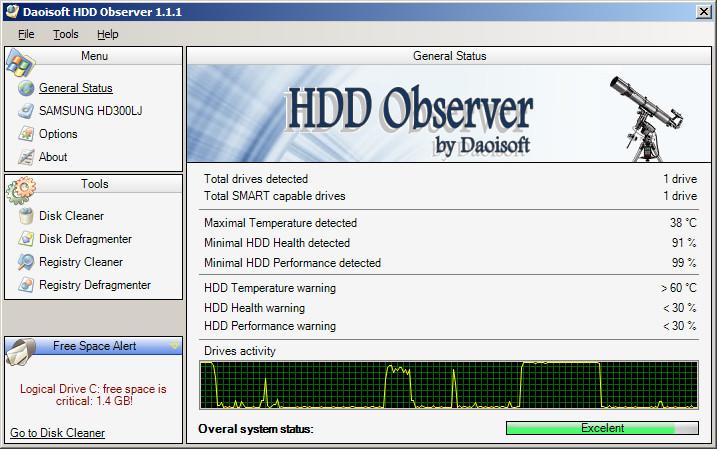Image resolution: width=717 pixels, height=449 pixels.
Task: Open the Help menu
Action: [x=107, y=34]
